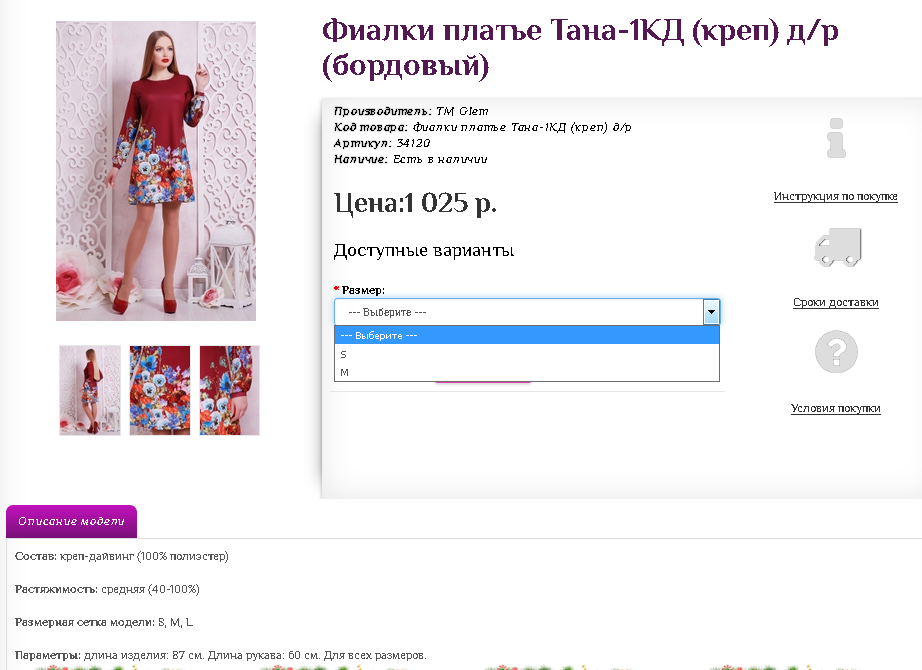
Task: Choose the '--- Выберите ---' option in list
Action: [527, 335]
